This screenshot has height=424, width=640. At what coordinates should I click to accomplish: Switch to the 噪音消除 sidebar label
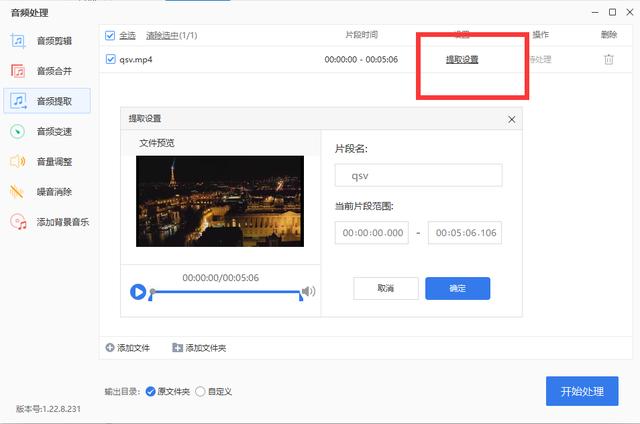54,192
